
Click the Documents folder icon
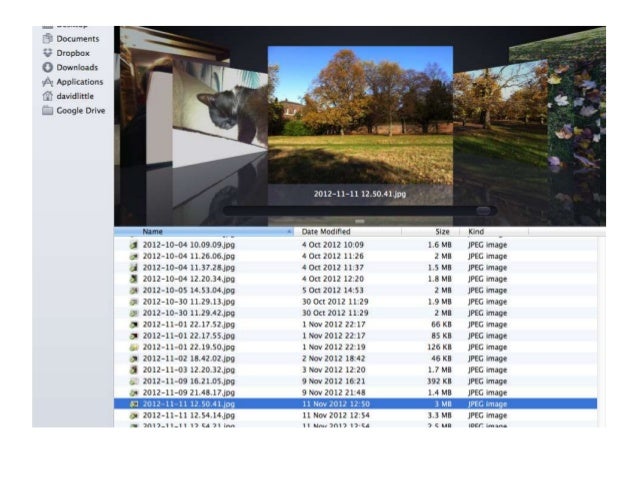48,38
